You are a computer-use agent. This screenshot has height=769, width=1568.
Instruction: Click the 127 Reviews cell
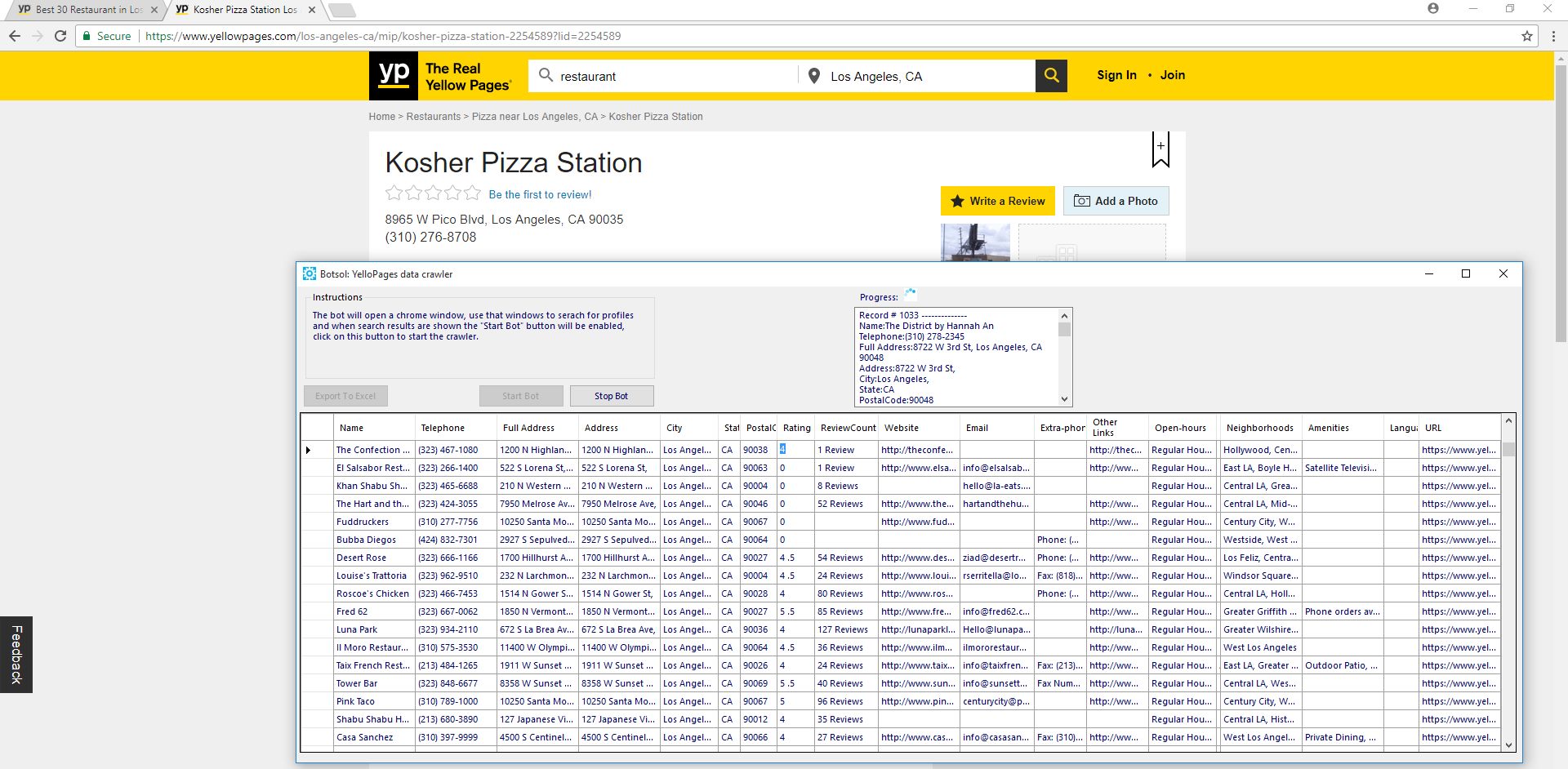[846, 629]
